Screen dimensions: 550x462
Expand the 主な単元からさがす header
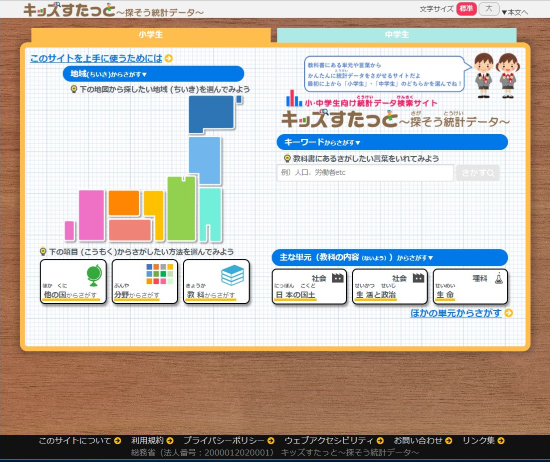coord(390,257)
